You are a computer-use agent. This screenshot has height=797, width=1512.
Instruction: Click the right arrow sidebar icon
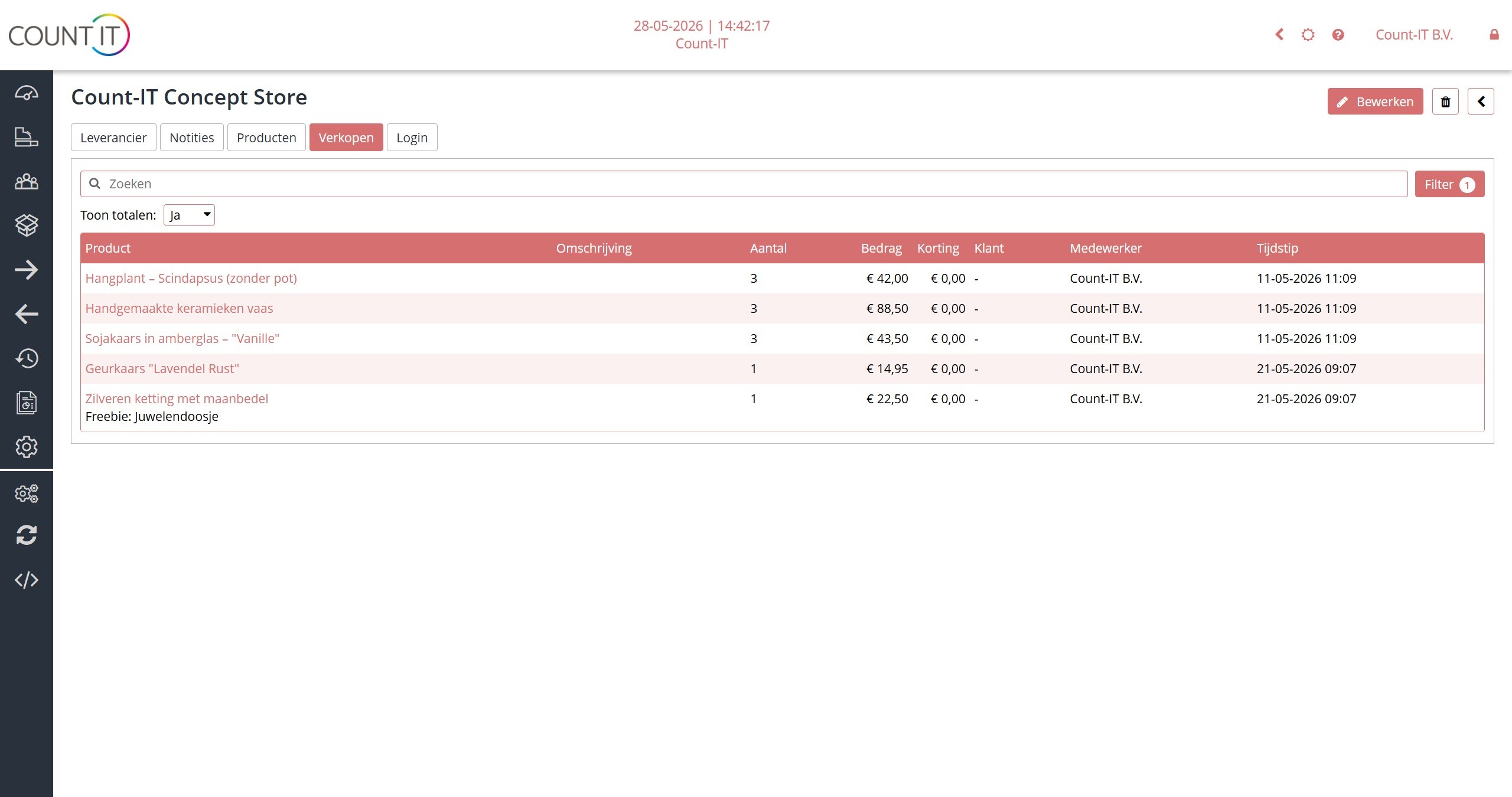27,270
